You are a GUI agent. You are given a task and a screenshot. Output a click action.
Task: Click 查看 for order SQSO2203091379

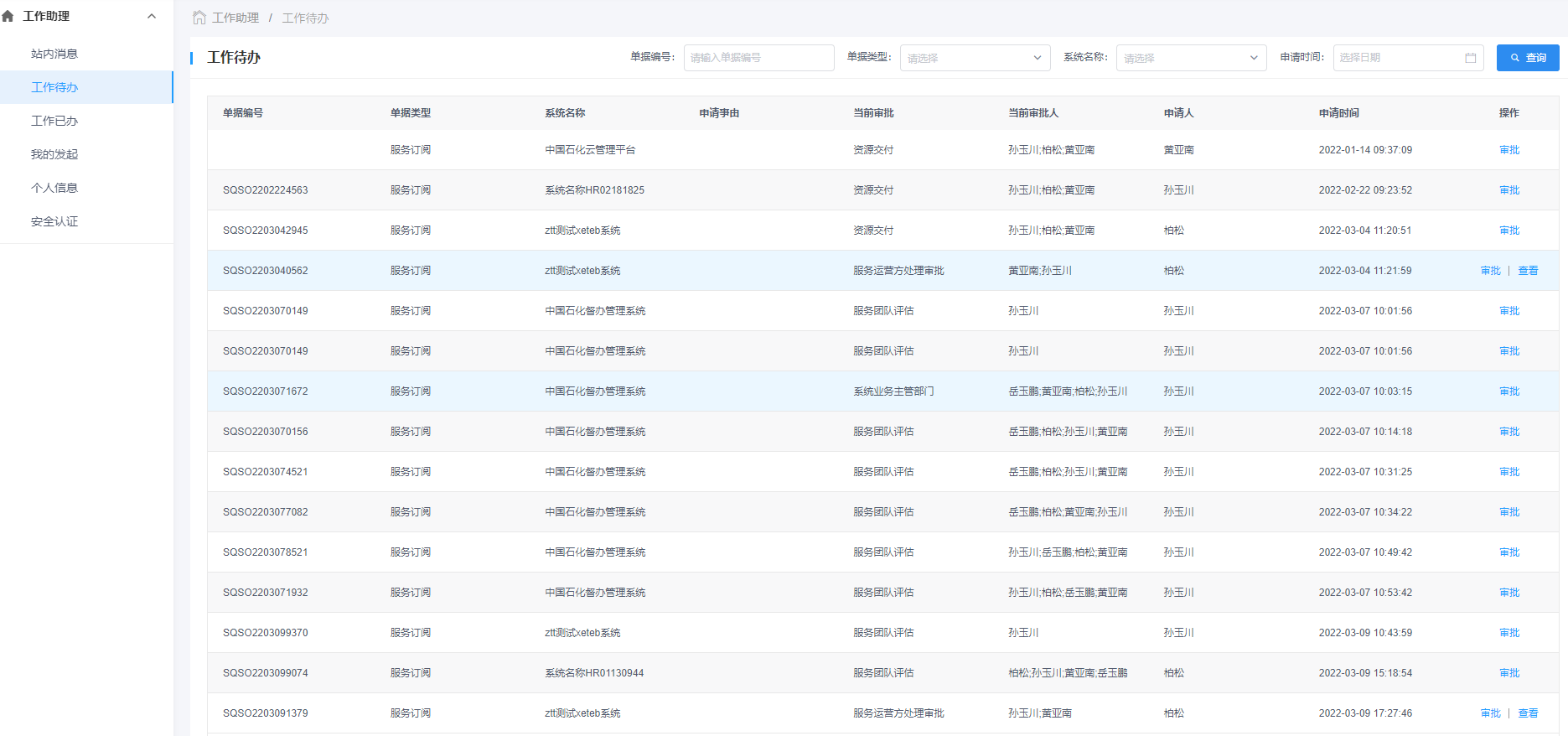tap(1528, 713)
